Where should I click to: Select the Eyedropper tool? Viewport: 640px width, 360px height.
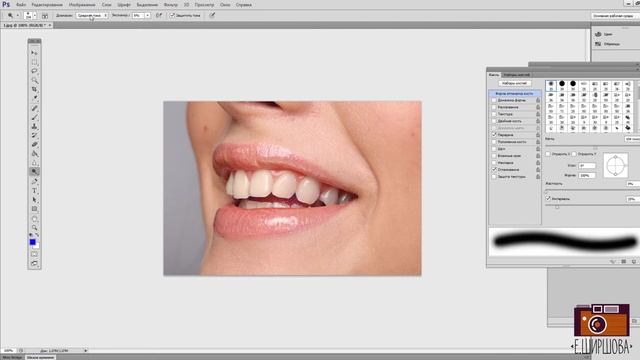34,98
